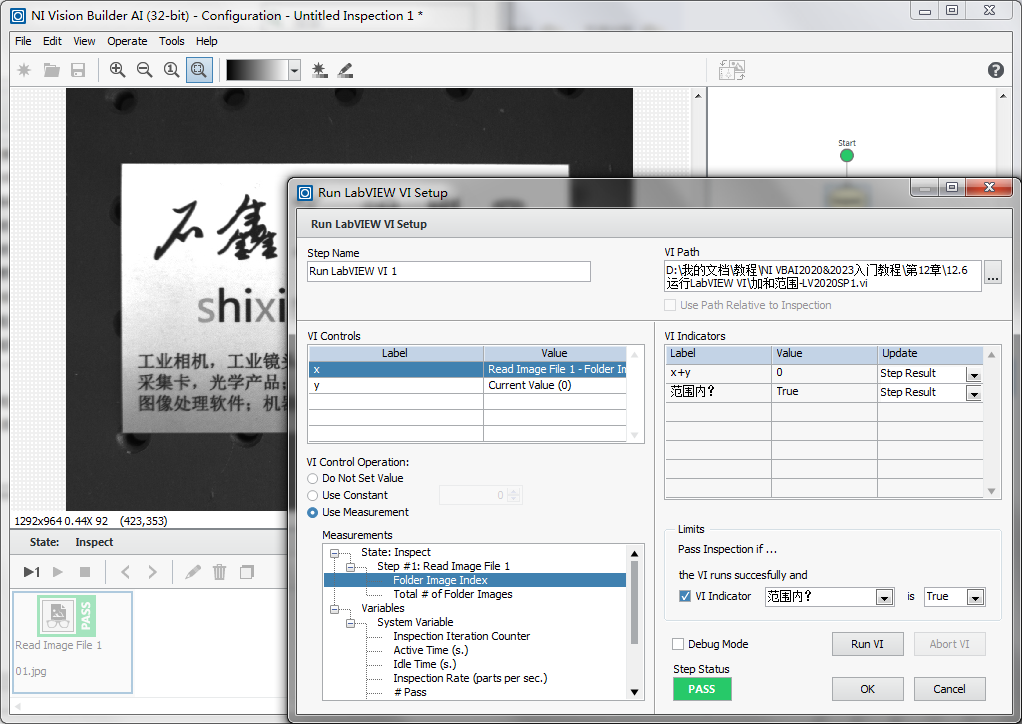Open the help question mark icon
The height and width of the screenshot is (724, 1022).
(995, 70)
